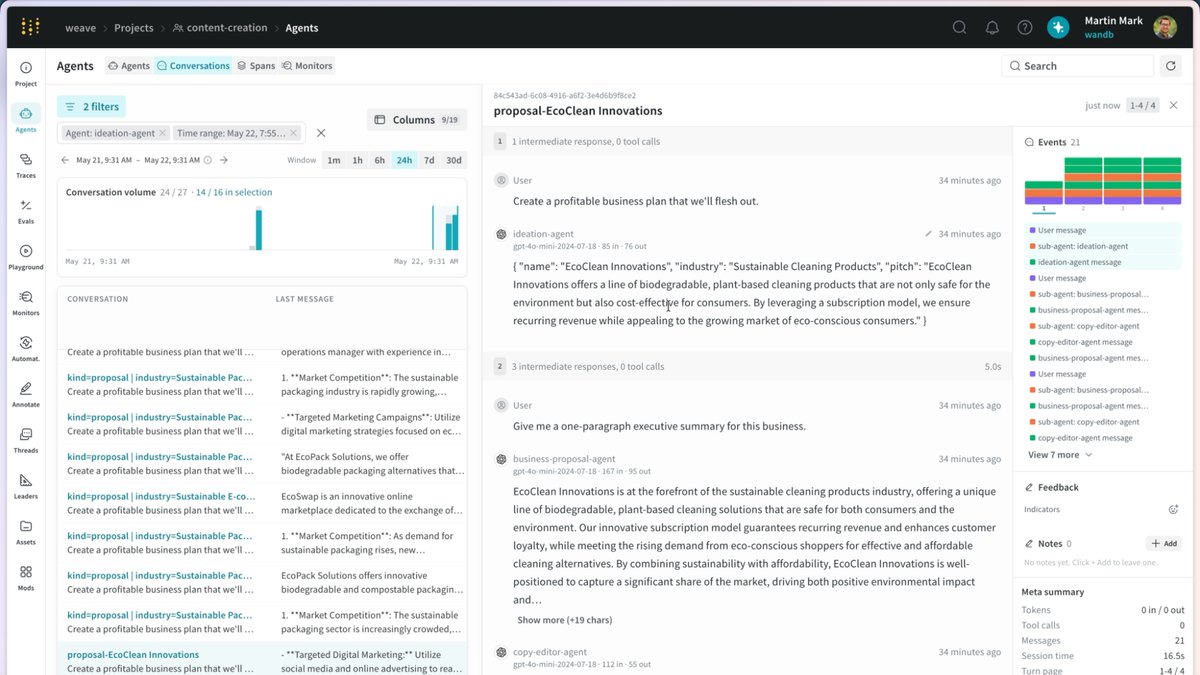The width and height of the screenshot is (1200, 675).
Task: Open Traces in the left sidebar
Action: [26, 165]
